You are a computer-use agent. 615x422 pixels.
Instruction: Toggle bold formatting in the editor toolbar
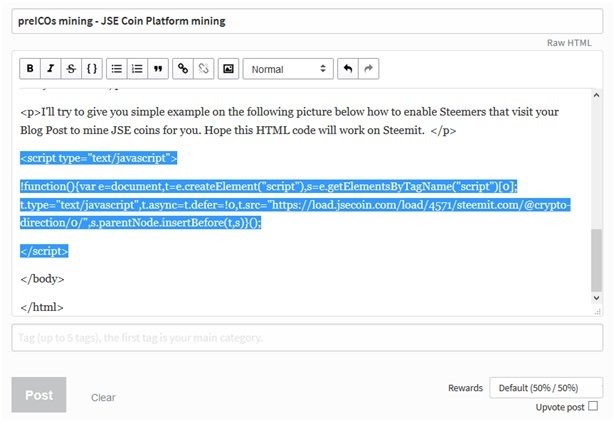(x=30, y=69)
